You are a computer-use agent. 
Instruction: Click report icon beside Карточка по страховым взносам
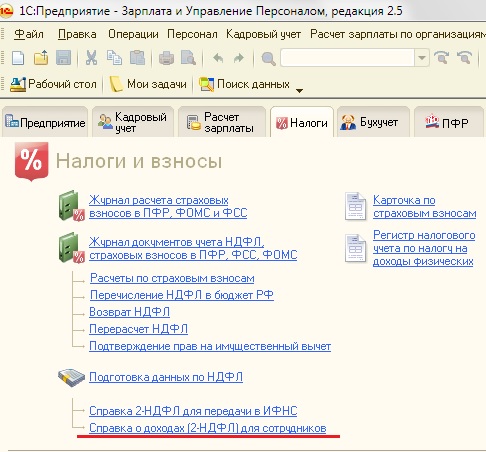355,206
